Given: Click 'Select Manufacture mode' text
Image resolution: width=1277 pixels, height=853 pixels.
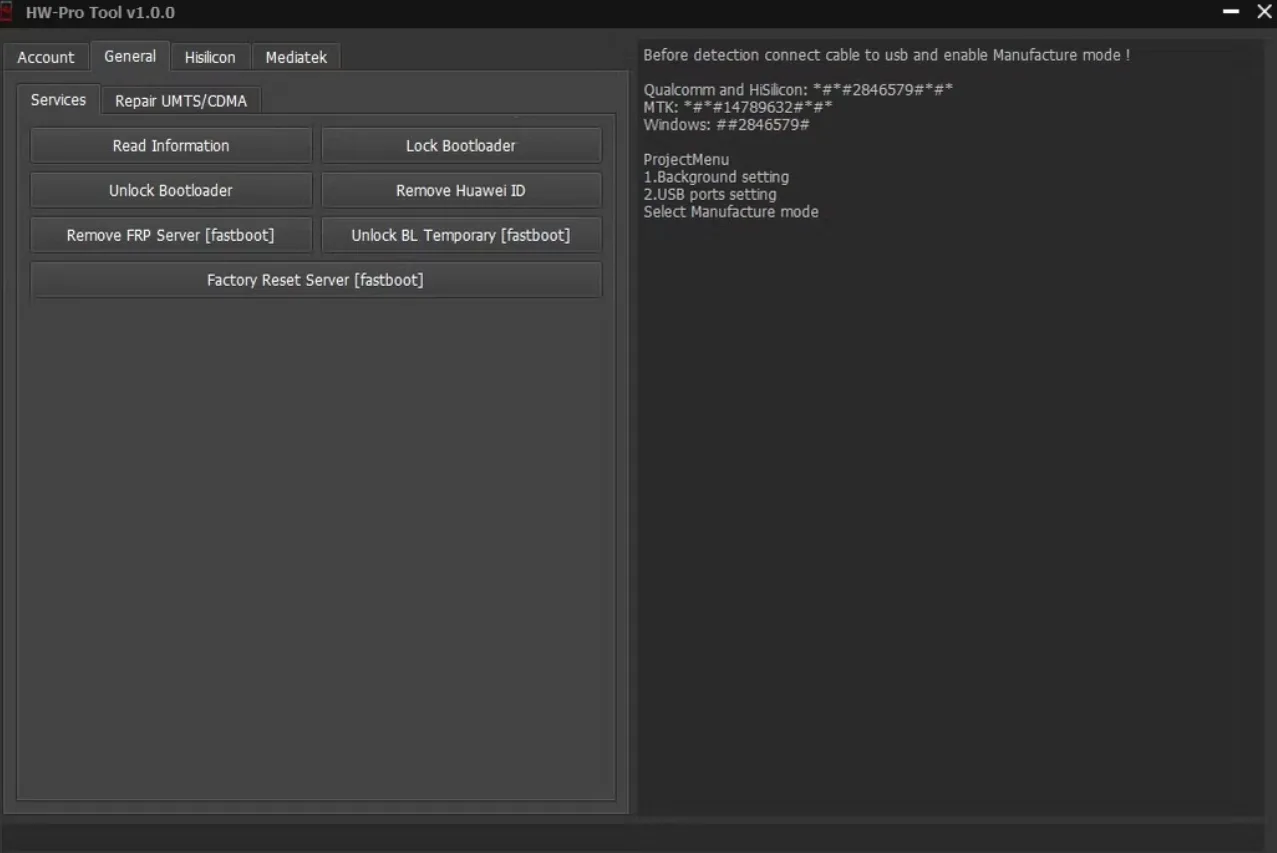Looking at the screenshot, I should tap(731, 212).
